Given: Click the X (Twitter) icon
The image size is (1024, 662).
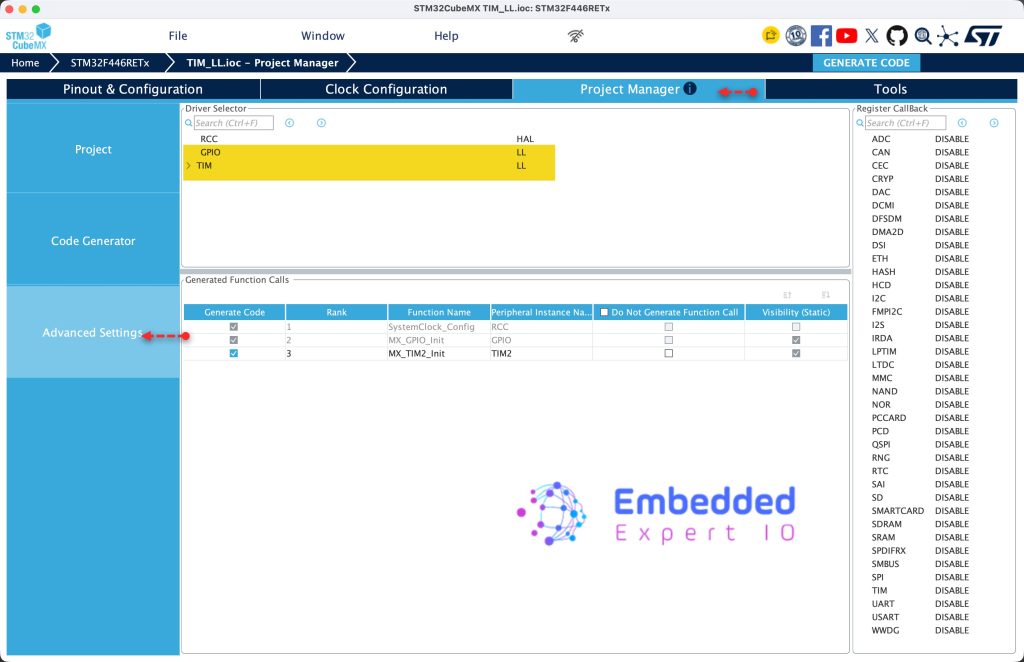Looking at the screenshot, I should coord(872,36).
